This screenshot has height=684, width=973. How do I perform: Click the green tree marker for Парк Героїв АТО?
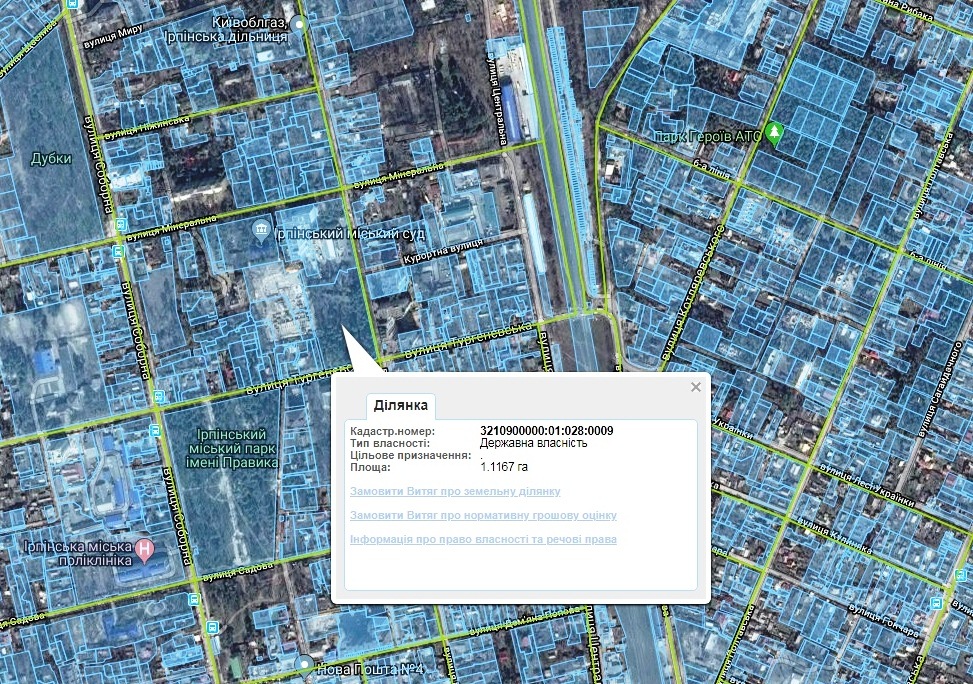click(775, 134)
